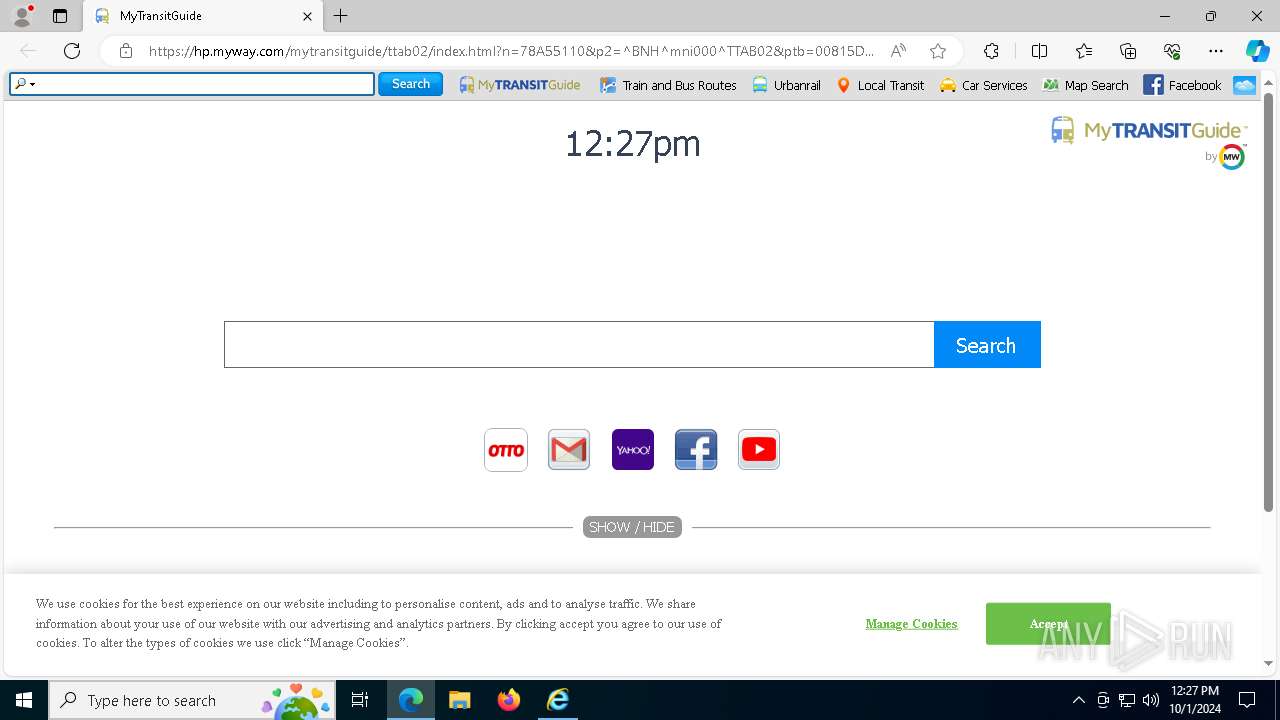Open Windows Start menu
The width and height of the screenshot is (1280, 720).
coord(24,700)
